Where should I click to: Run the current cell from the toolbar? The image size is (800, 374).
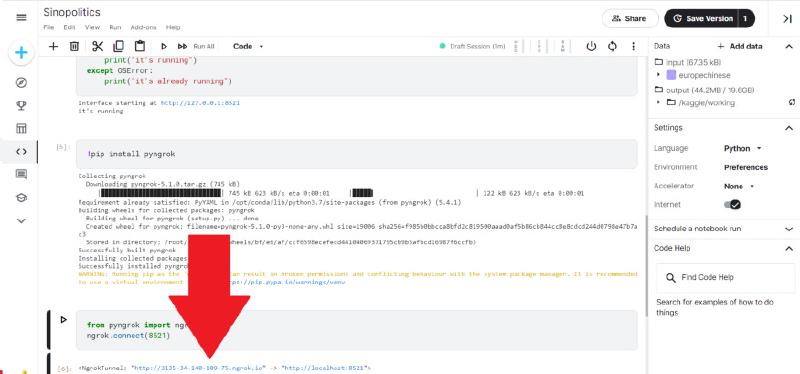(164, 46)
